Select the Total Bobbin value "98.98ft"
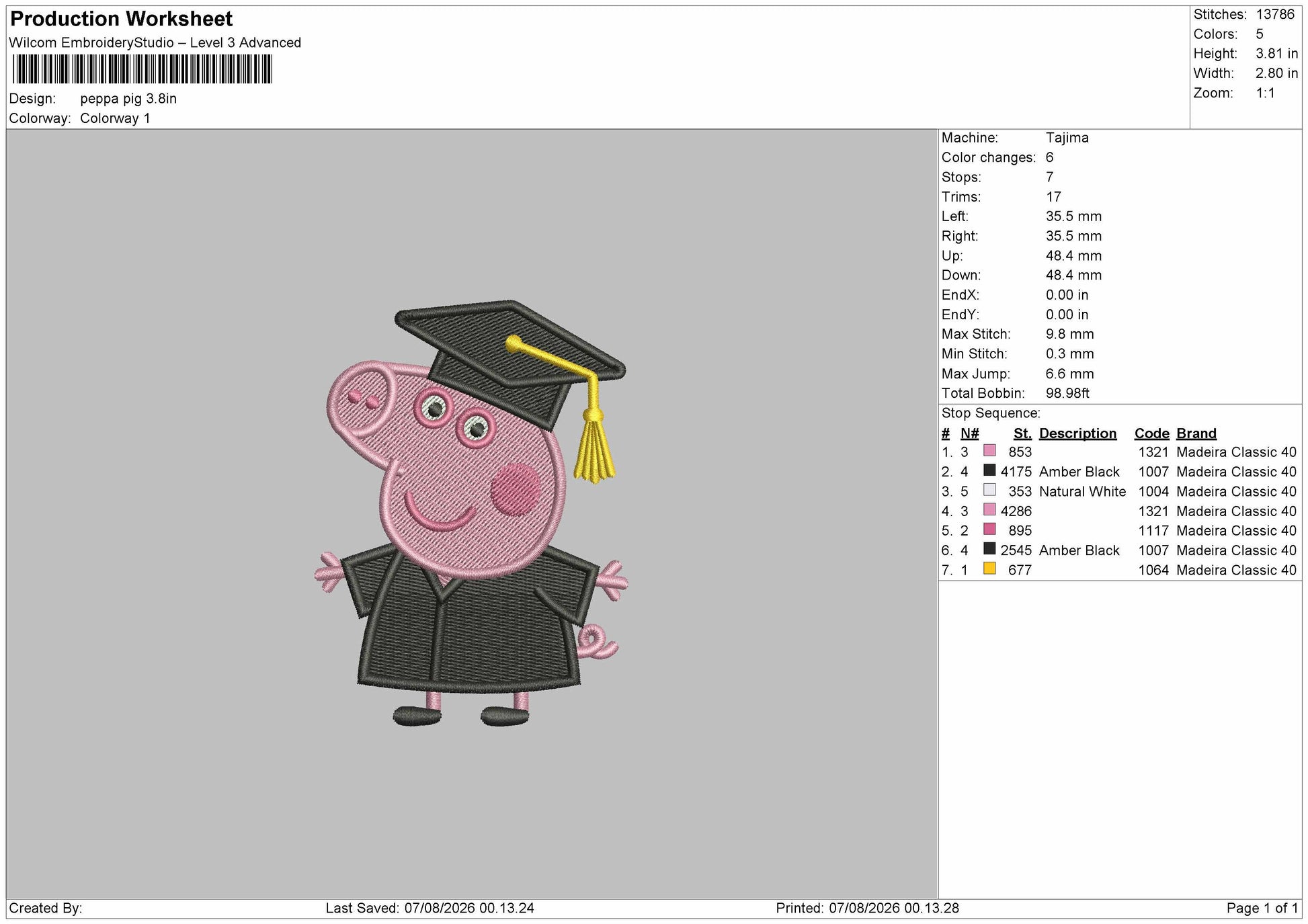The height and width of the screenshot is (924, 1308). [x=1068, y=393]
